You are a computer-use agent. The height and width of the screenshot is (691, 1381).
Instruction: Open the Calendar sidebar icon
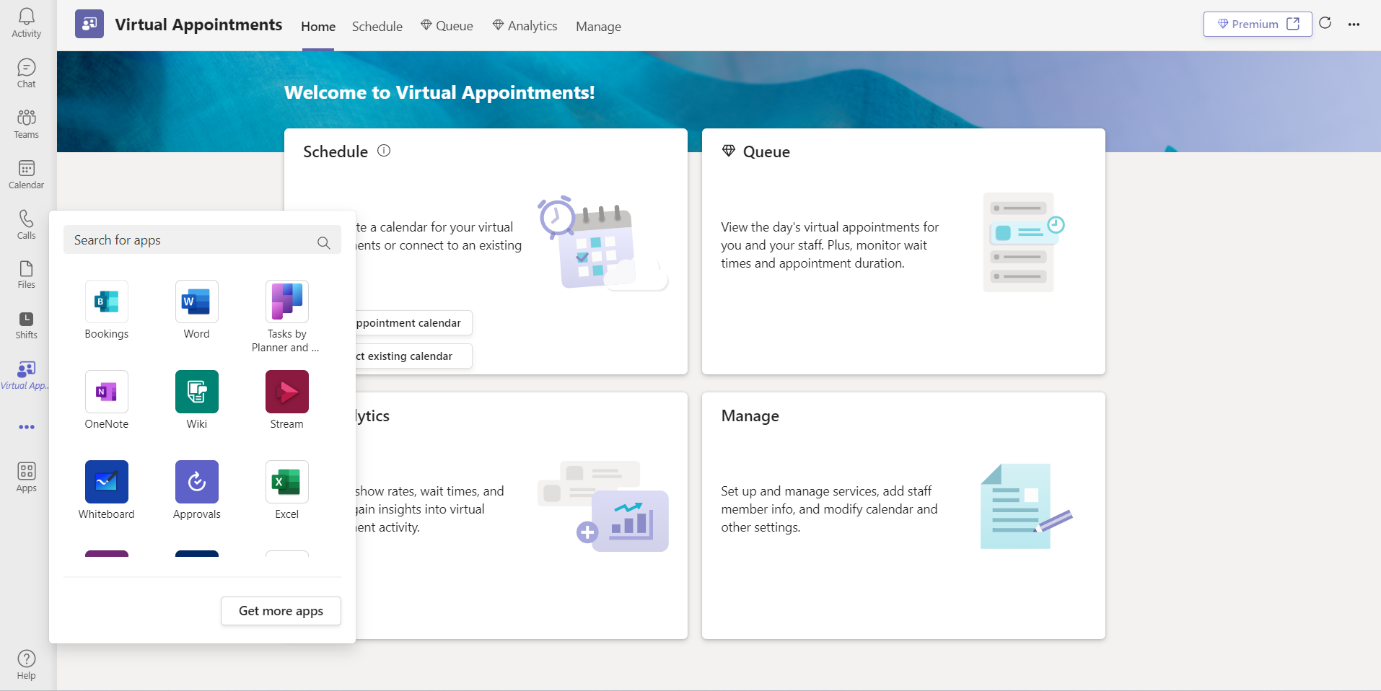[26, 174]
